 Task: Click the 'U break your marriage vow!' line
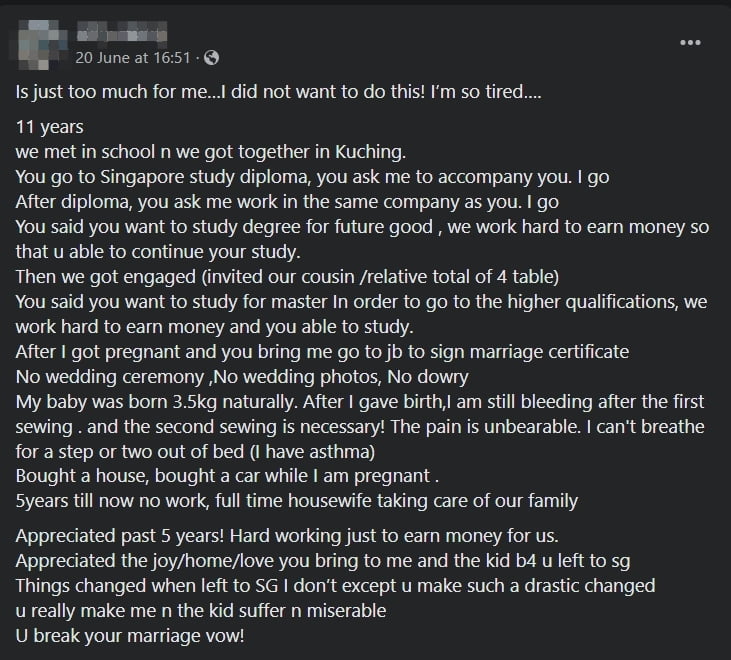point(130,636)
